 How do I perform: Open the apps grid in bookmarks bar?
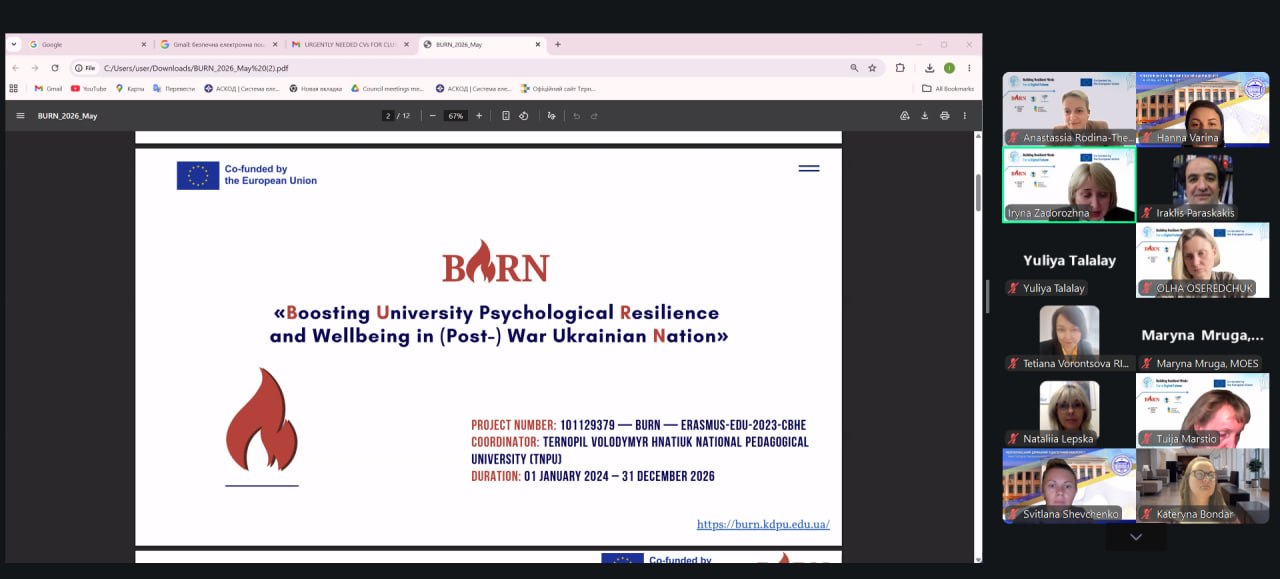point(14,88)
